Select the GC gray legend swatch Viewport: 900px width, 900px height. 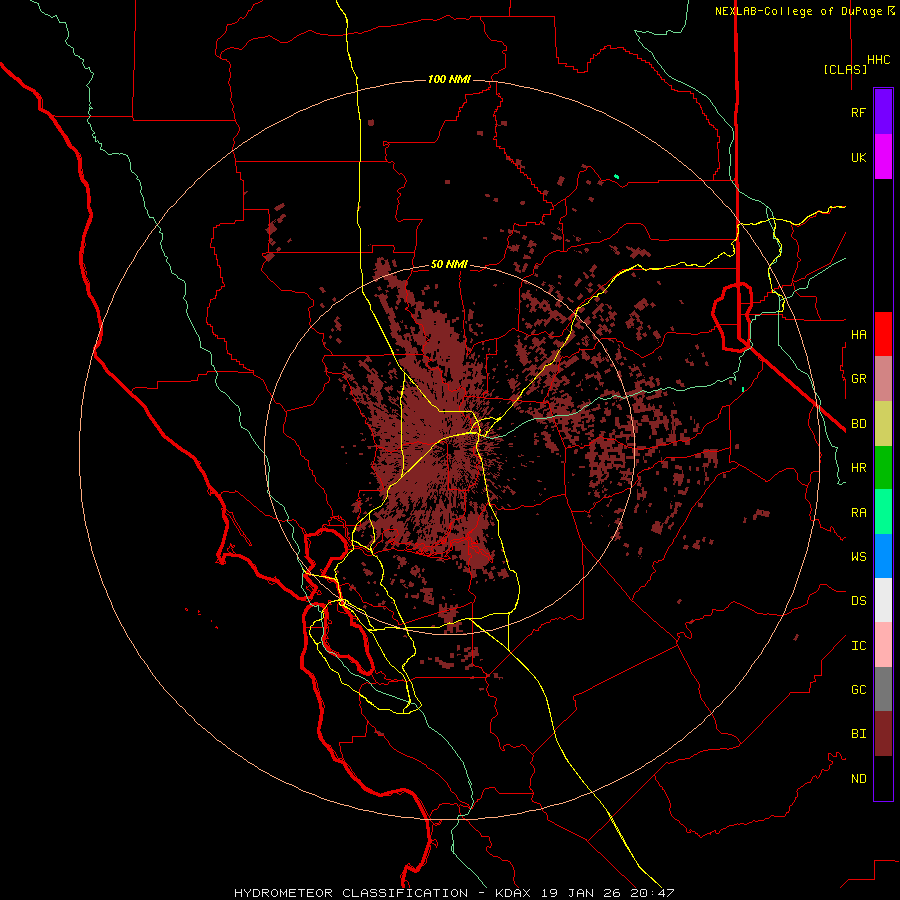coord(883,689)
